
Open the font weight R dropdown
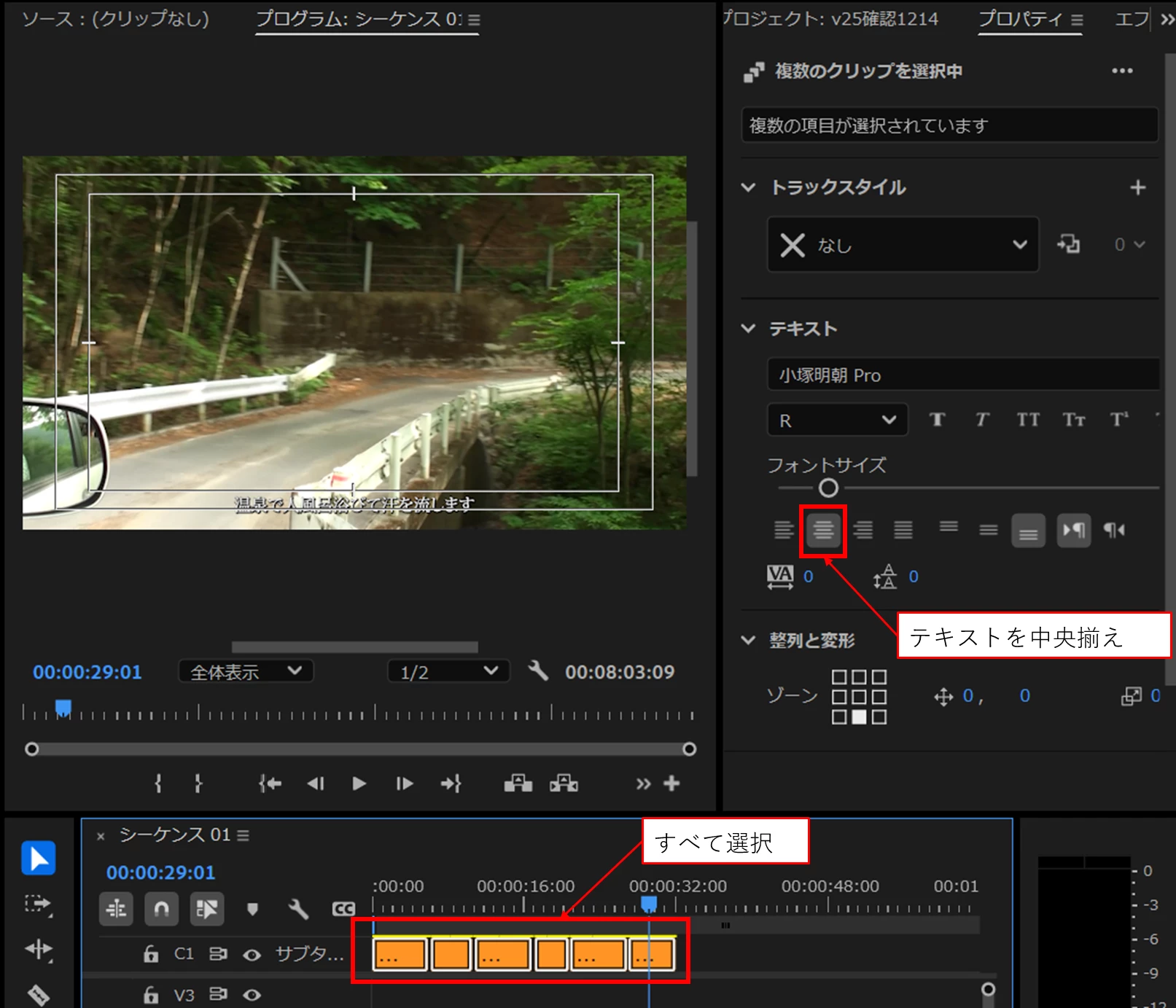838,420
